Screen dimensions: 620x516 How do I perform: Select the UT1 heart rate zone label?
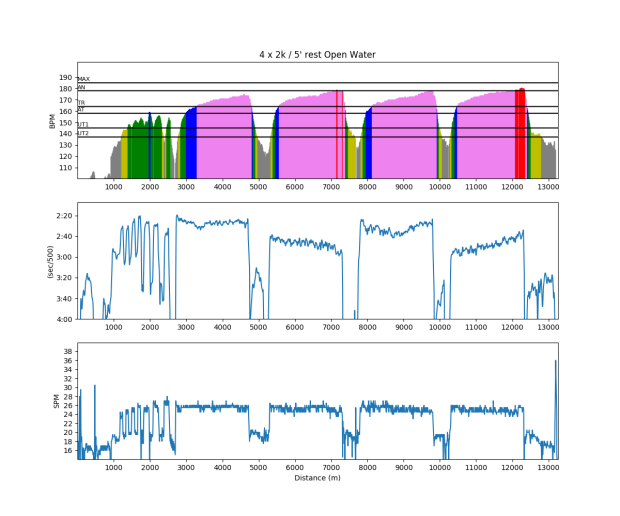point(84,125)
